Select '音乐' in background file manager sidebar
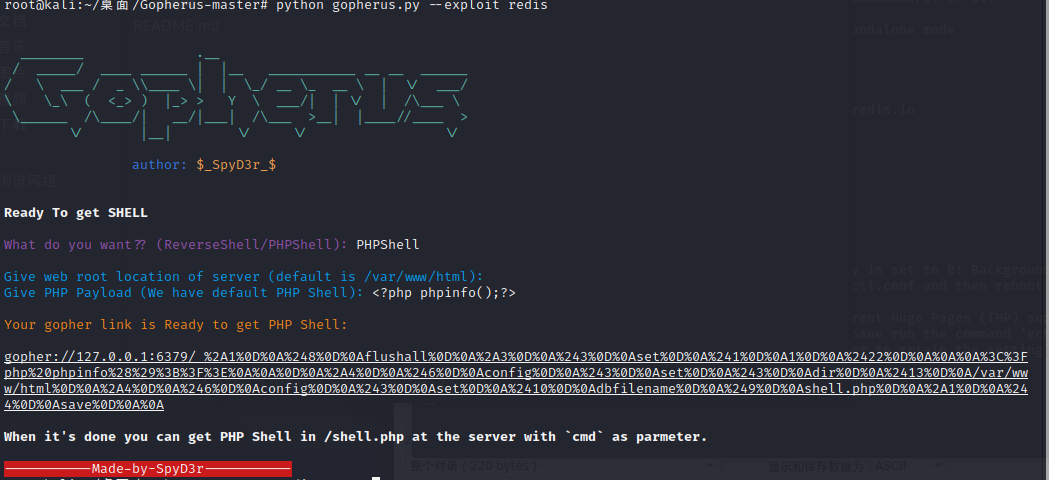This screenshot has width=1049, height=480. pos(13,47)
